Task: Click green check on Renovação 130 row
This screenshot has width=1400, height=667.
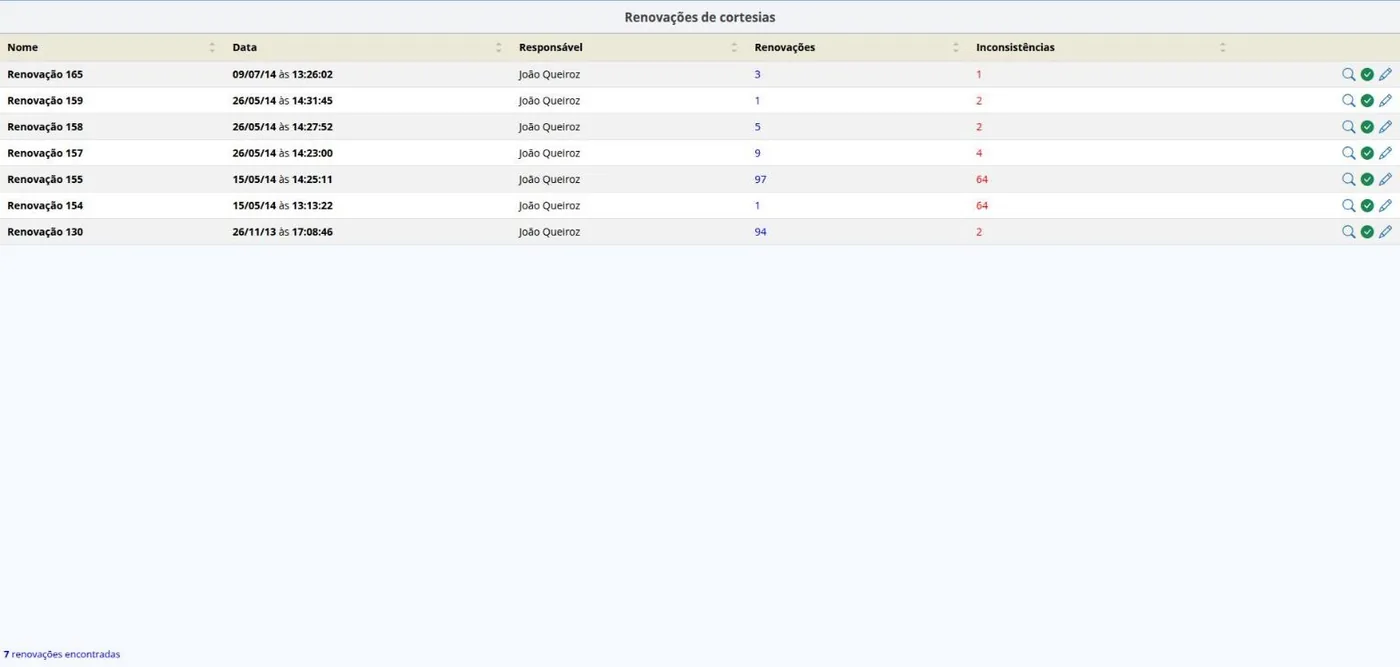Action: [x=1367, y=232]
